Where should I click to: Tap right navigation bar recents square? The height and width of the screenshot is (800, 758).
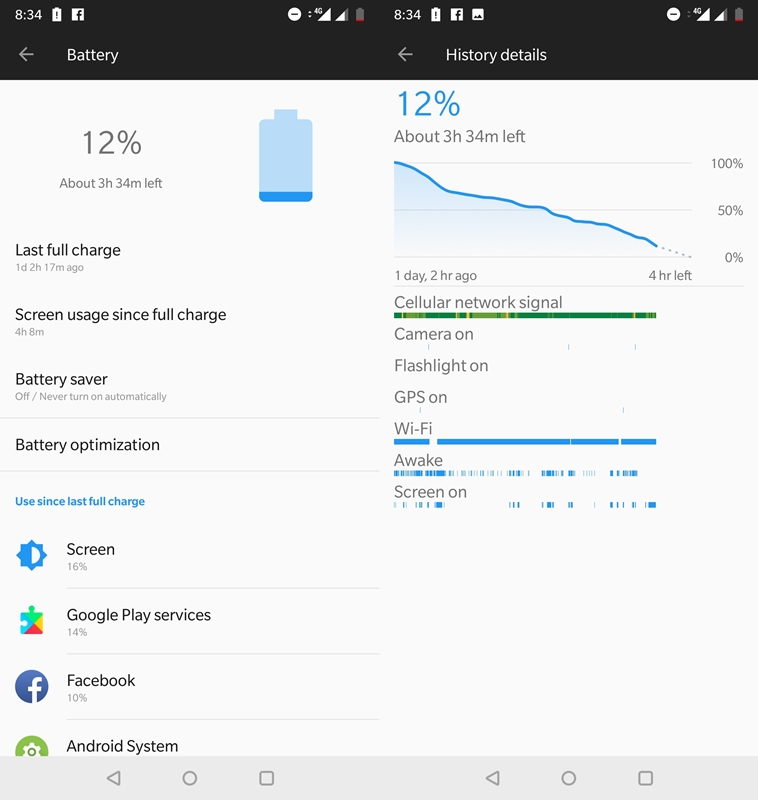pos(645,778)
